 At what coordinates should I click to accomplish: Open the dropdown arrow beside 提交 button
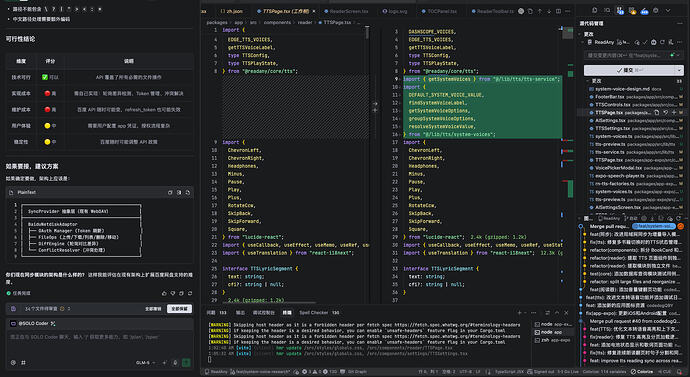click(679, 70)
